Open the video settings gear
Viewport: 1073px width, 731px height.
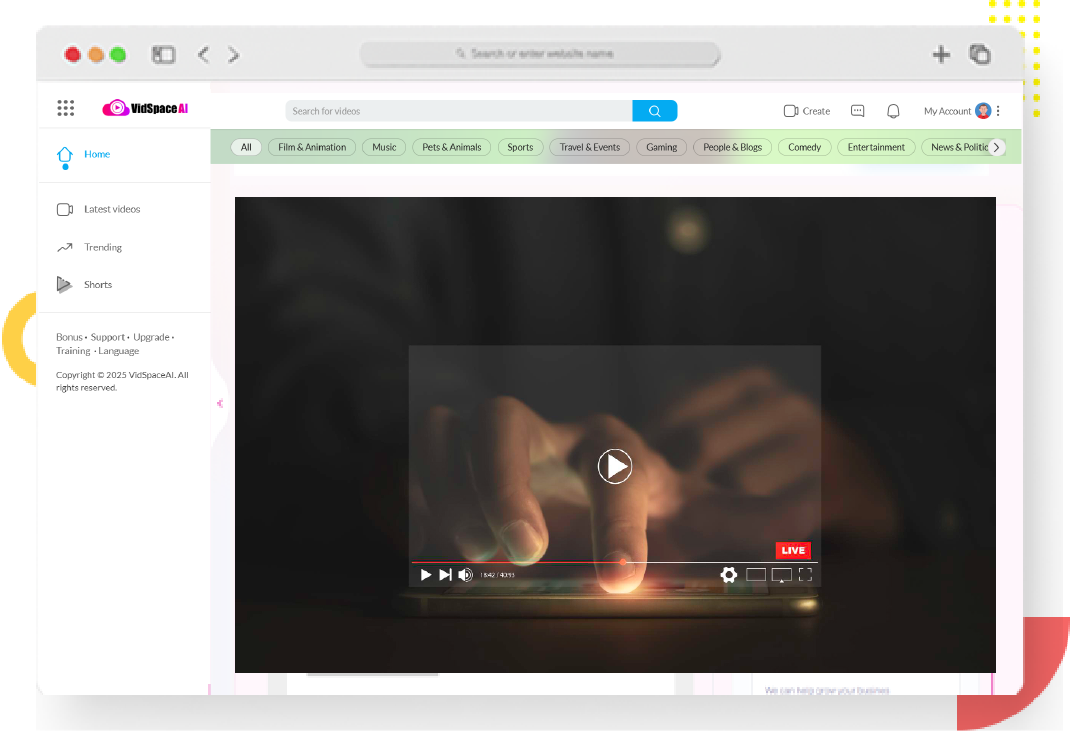[729, 575]
